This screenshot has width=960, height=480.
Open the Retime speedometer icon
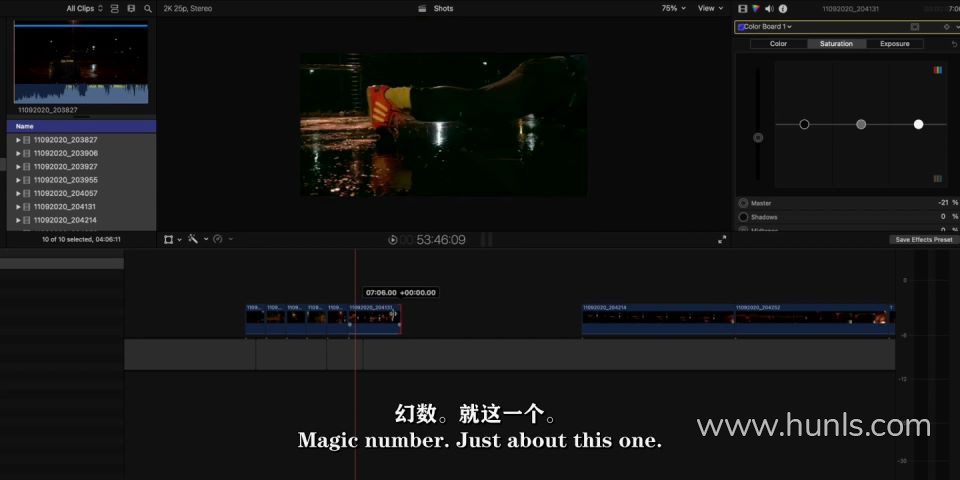(x=217, y=239)
